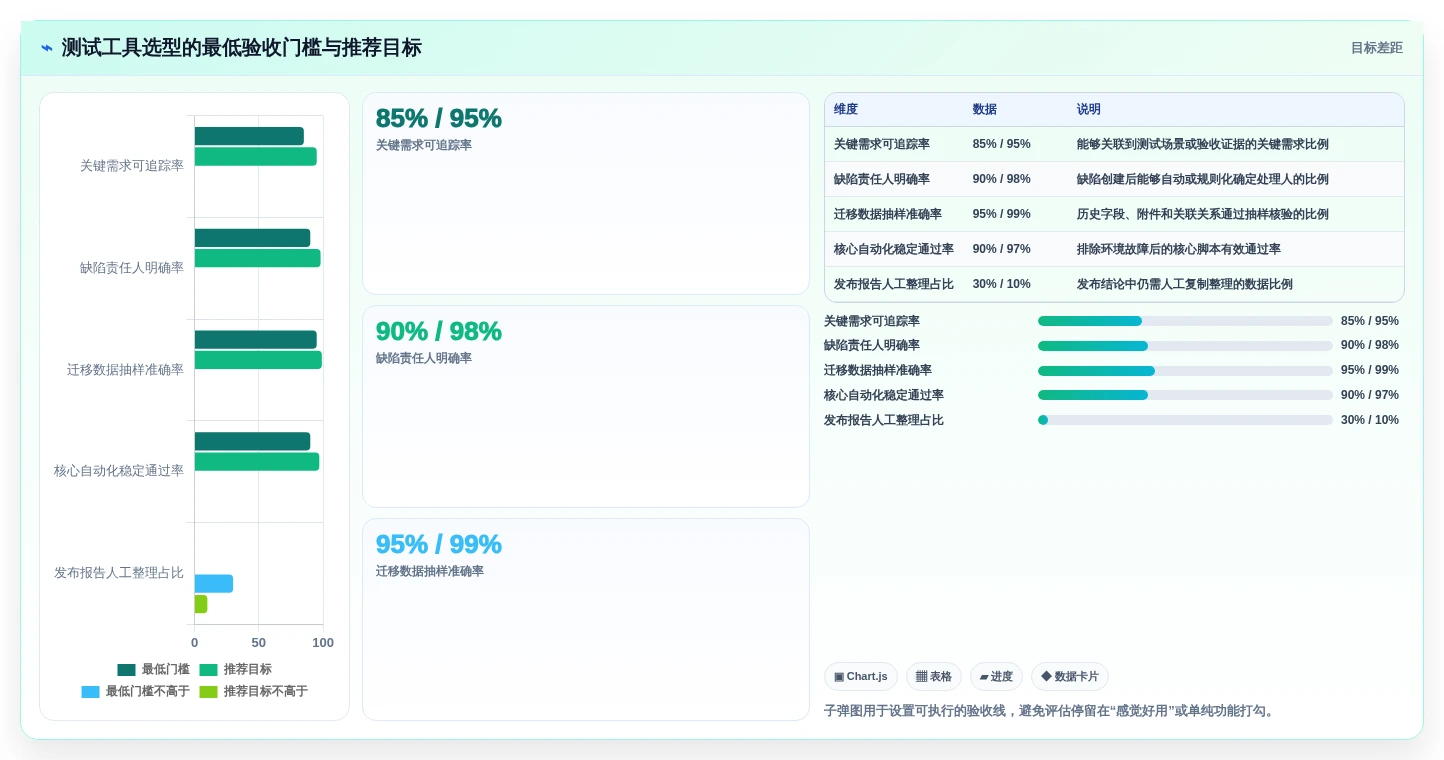1444x760 pixels.
Task: Select the 缺陷责任人明确率 cell in the table
Action: (x=882, y=179)
